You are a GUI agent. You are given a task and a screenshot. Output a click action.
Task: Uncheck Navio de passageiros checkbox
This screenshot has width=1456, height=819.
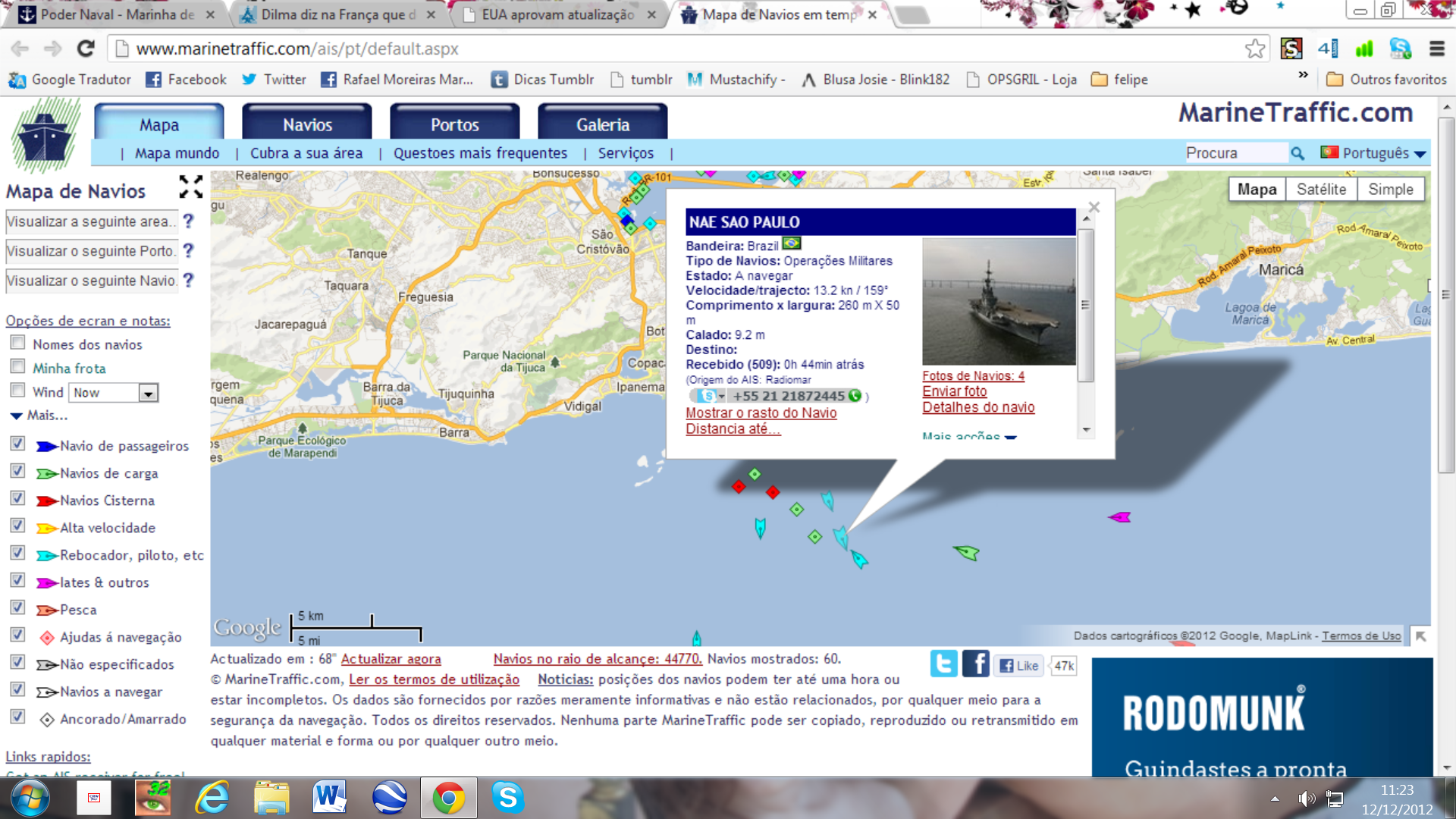pyautogui.click(x=17, y=443)
